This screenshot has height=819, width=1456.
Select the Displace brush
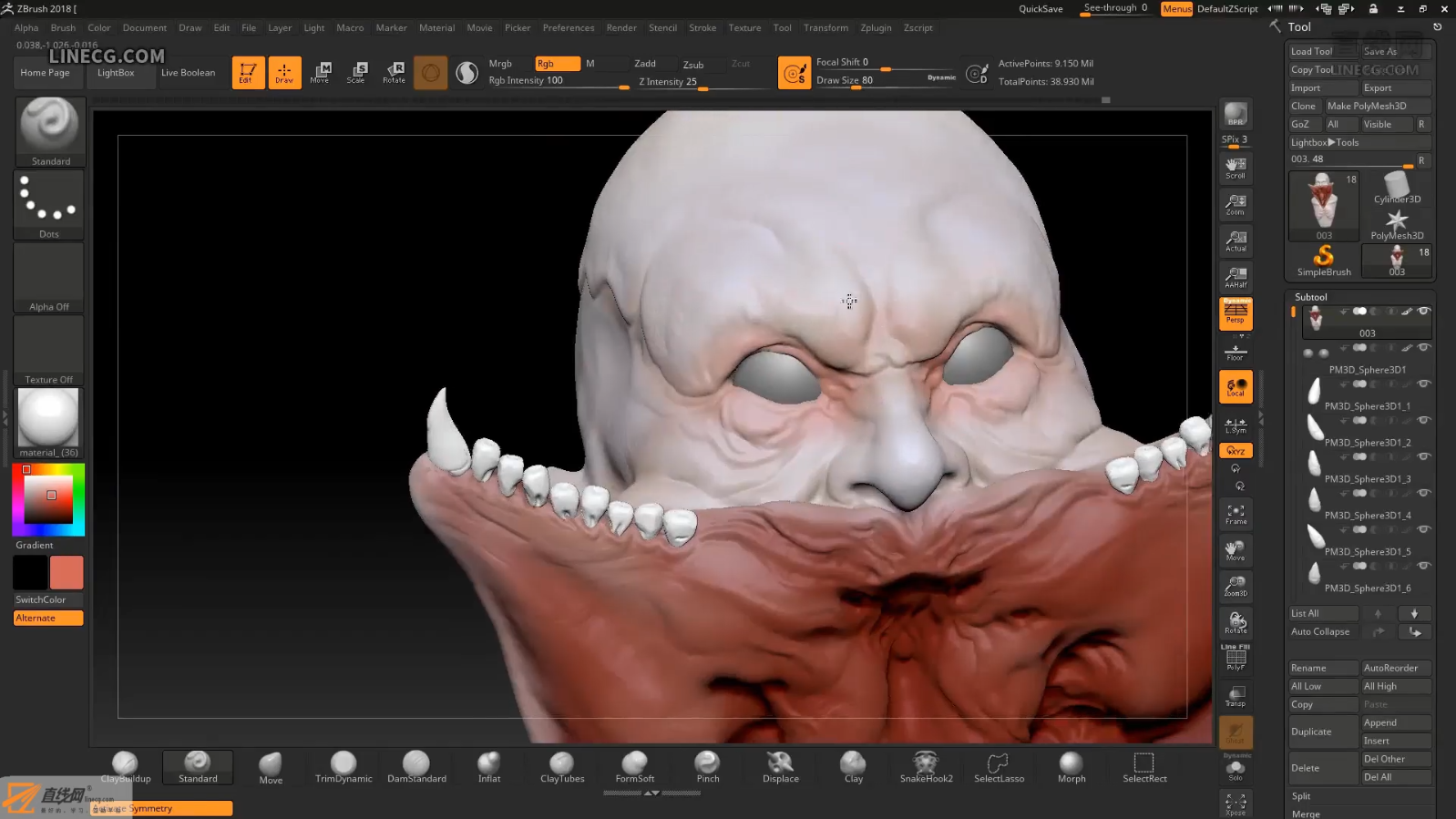(781, 767)
